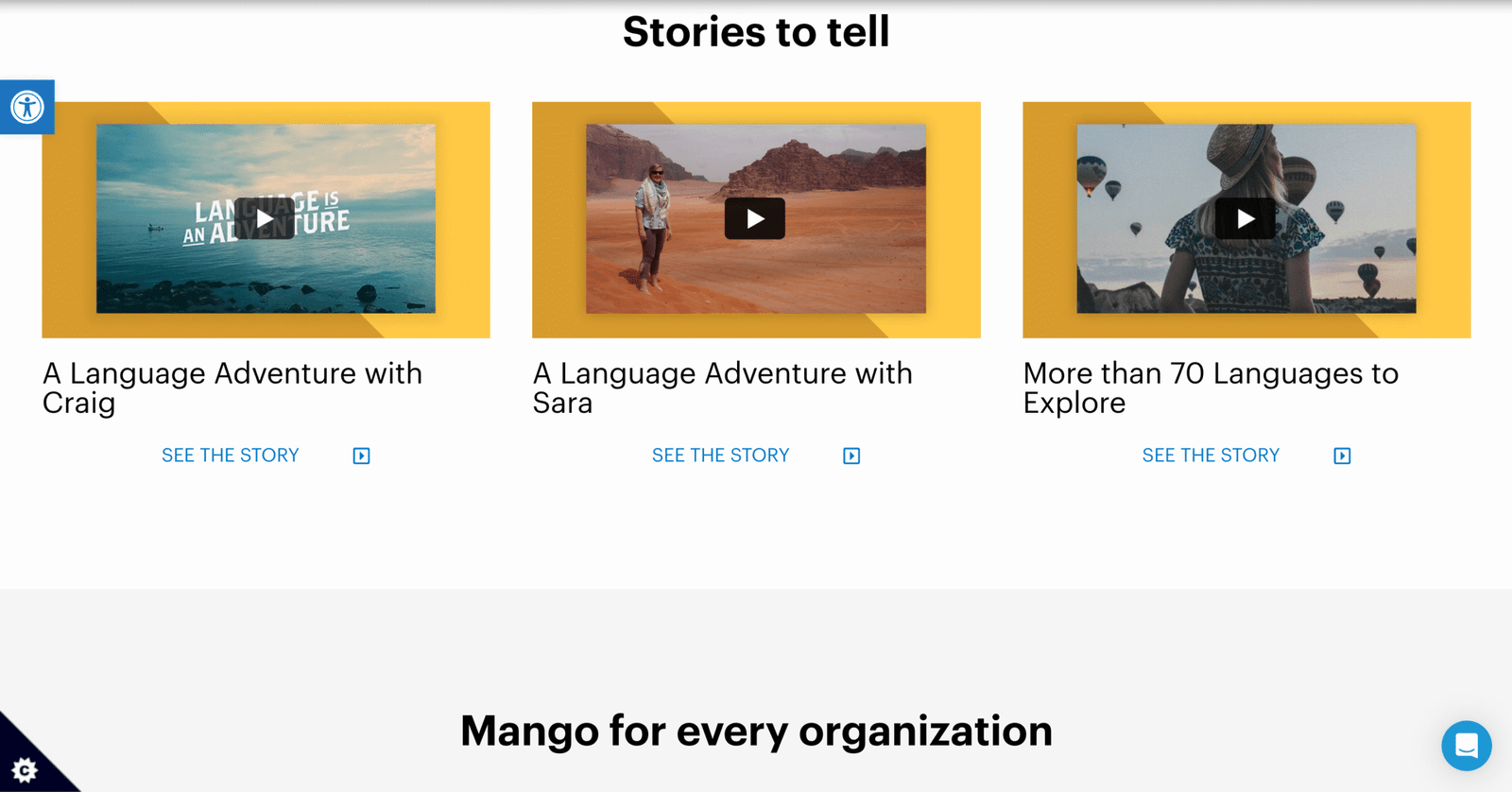
Task: Click arrow icon beside Craig's See the Story
Action: [x=361, y=456]
